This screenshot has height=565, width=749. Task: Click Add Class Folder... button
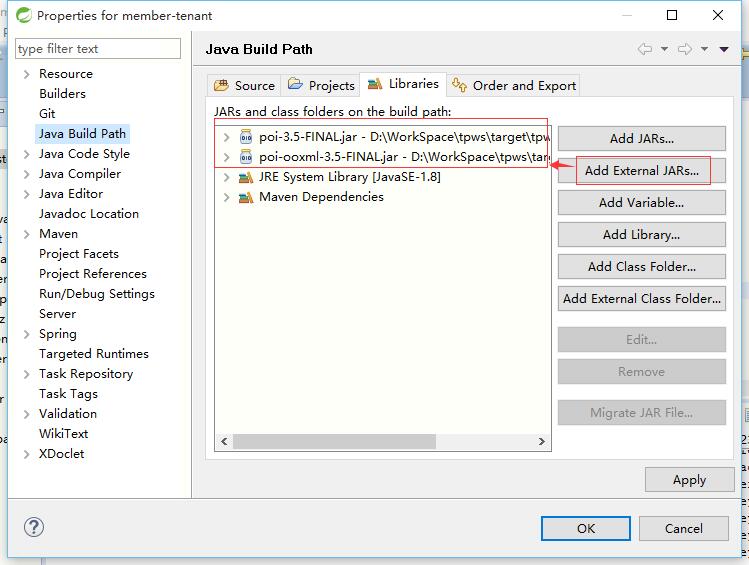tap(642, 267)
